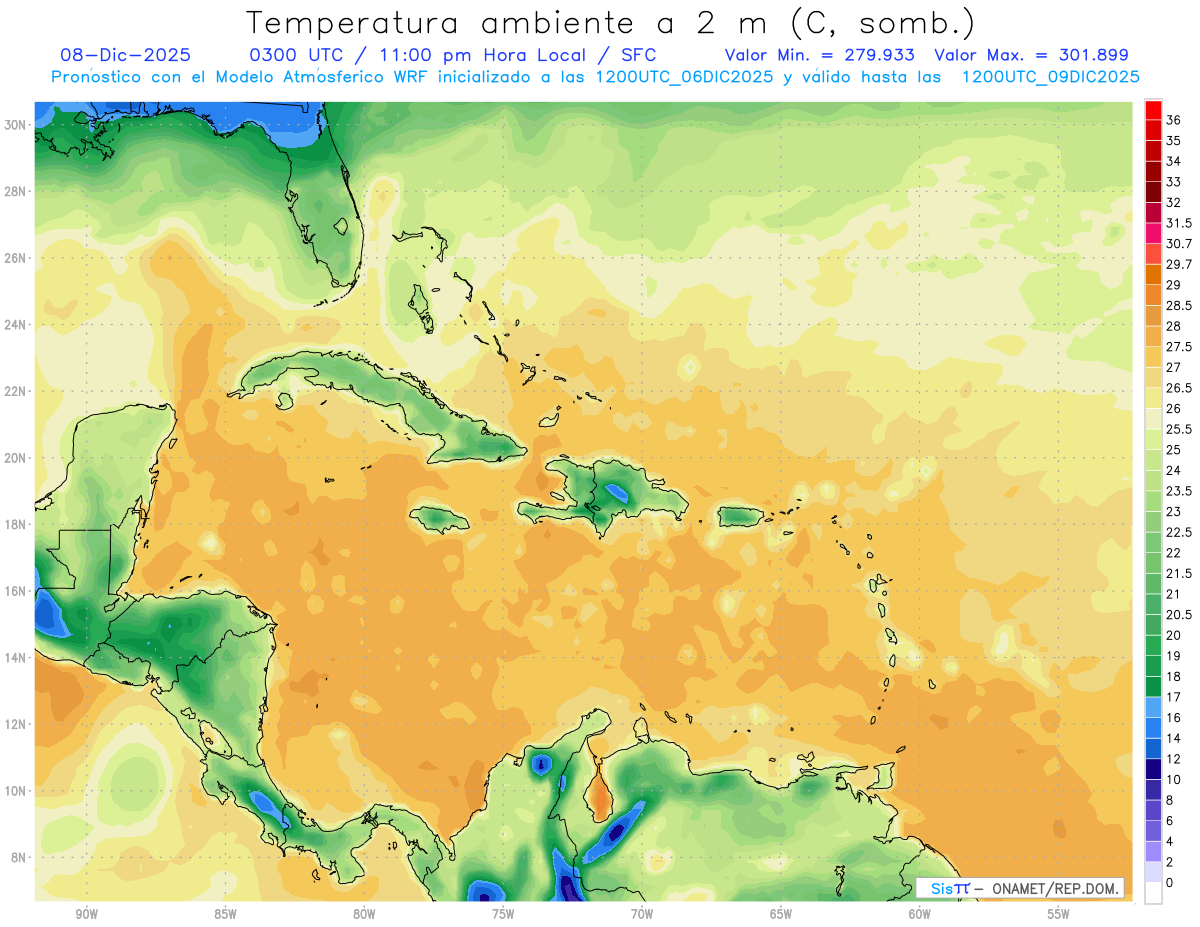Click legend value 17
The image size is (1200, 927).
coord(1173,697)
